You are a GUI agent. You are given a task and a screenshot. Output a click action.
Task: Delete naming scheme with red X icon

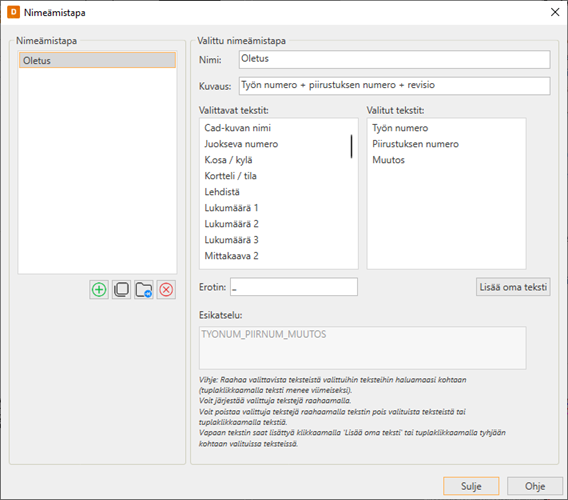(x=166, y=289)
